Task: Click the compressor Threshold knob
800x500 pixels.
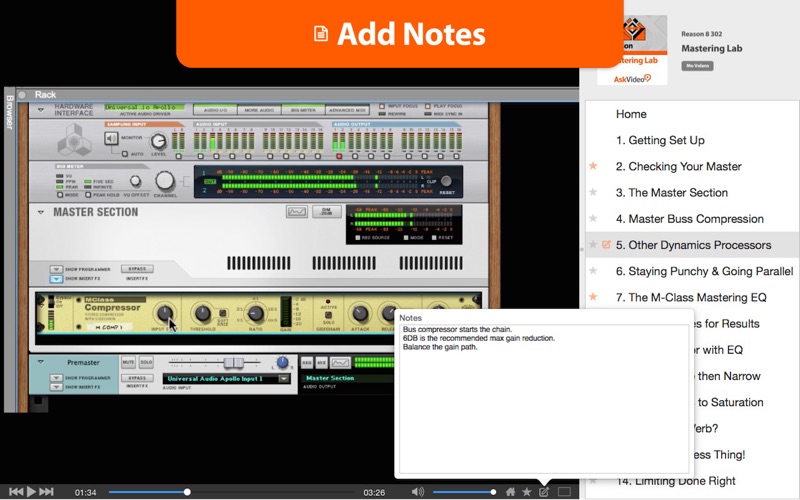Action: pos(203,313)
